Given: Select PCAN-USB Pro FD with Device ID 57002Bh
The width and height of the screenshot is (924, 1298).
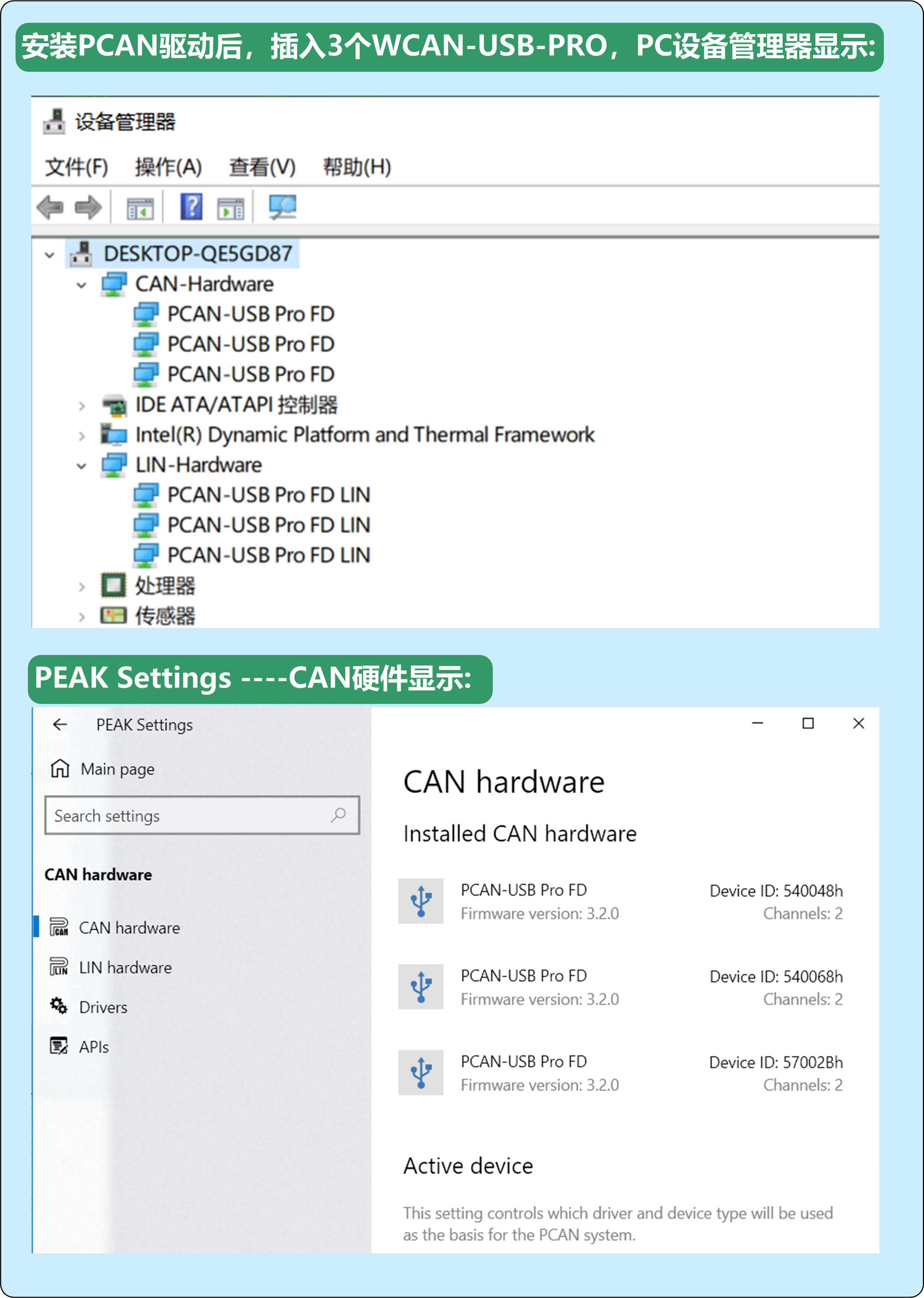Looking at the screenshot, I should [621, 1073].
